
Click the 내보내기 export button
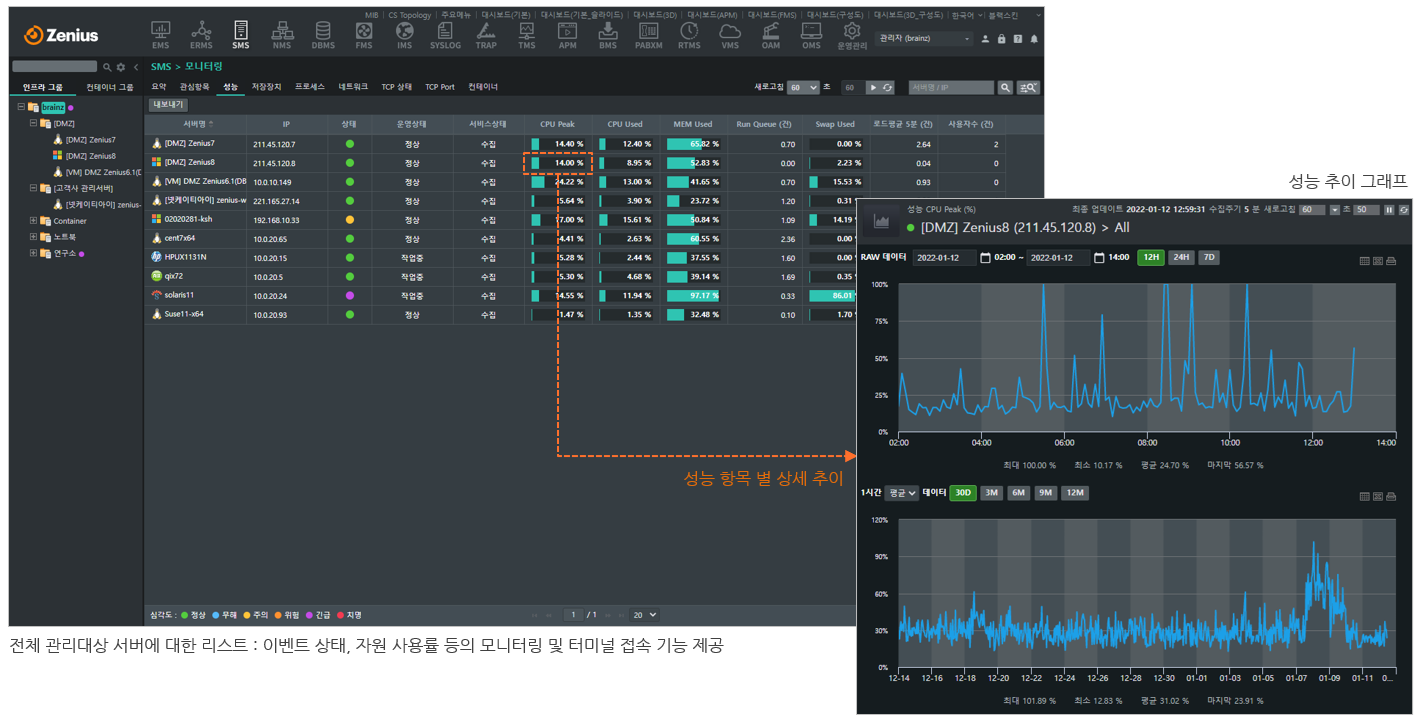click(x=166, y=104)
